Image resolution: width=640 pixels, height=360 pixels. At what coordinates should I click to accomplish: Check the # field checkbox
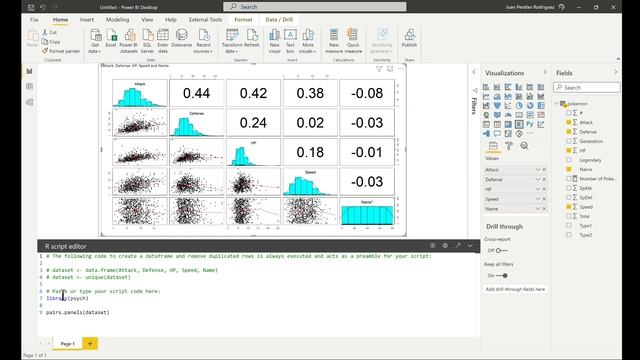(x=569, y=113)
